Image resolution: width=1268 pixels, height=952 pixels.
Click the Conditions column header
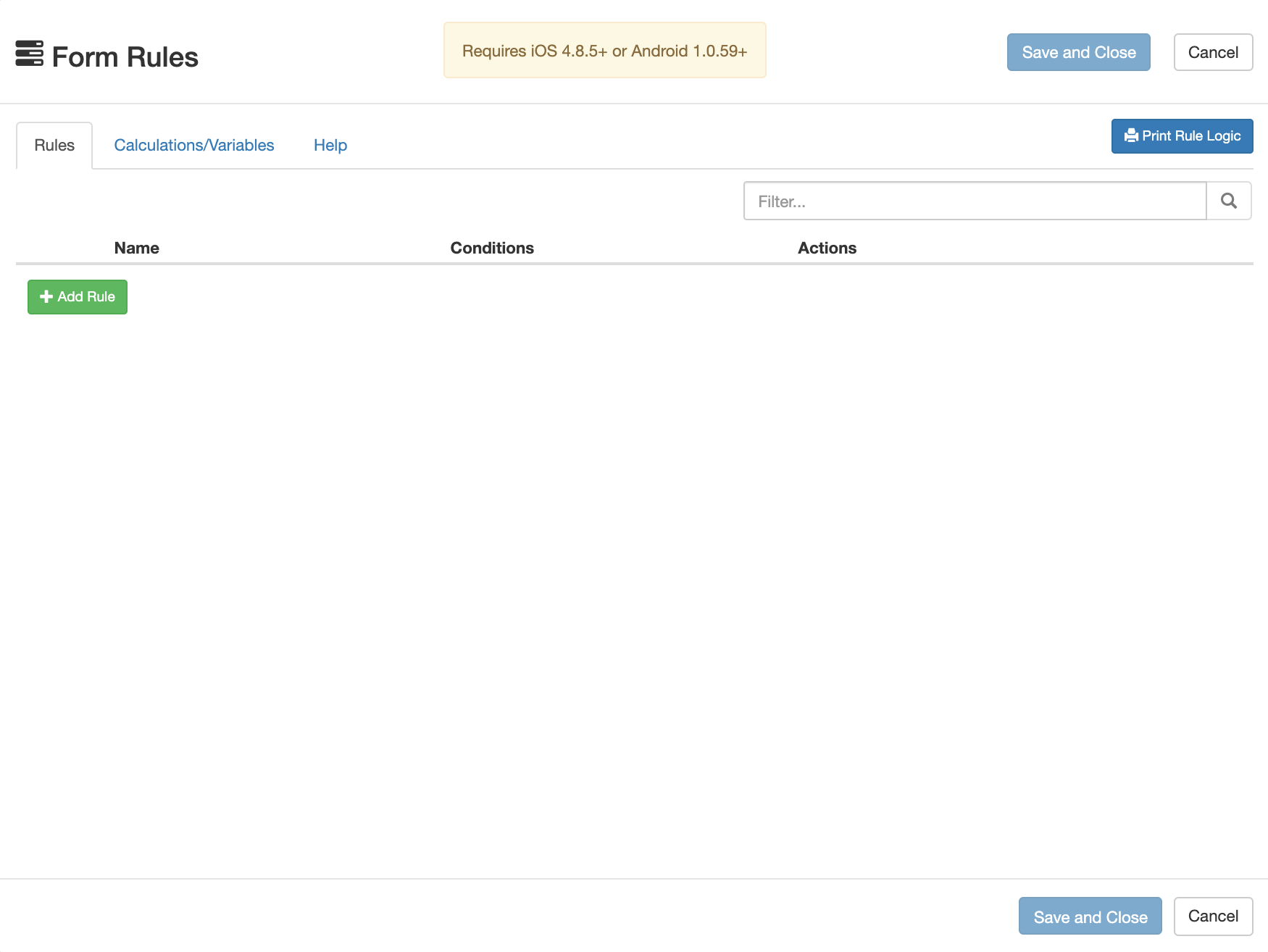(x=492, y=248)
